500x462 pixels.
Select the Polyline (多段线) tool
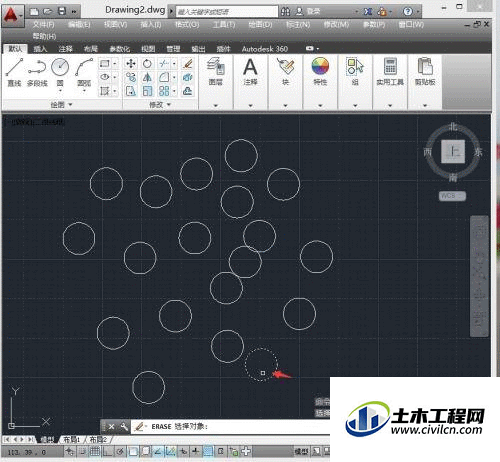click(37, 72)
